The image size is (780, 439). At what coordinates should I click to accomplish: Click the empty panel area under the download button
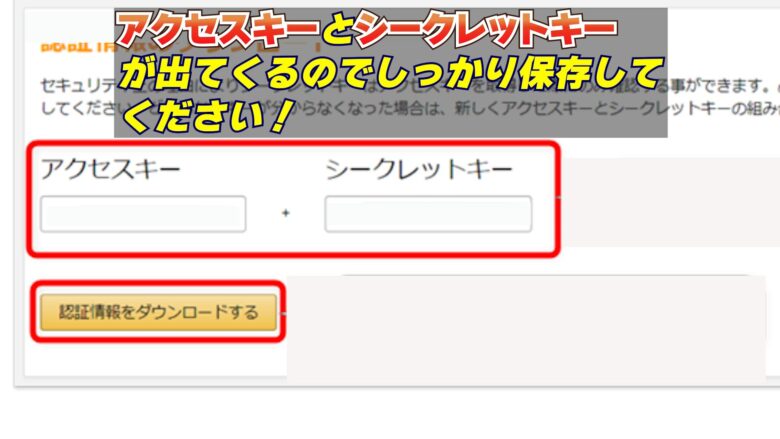click(155, 359)
